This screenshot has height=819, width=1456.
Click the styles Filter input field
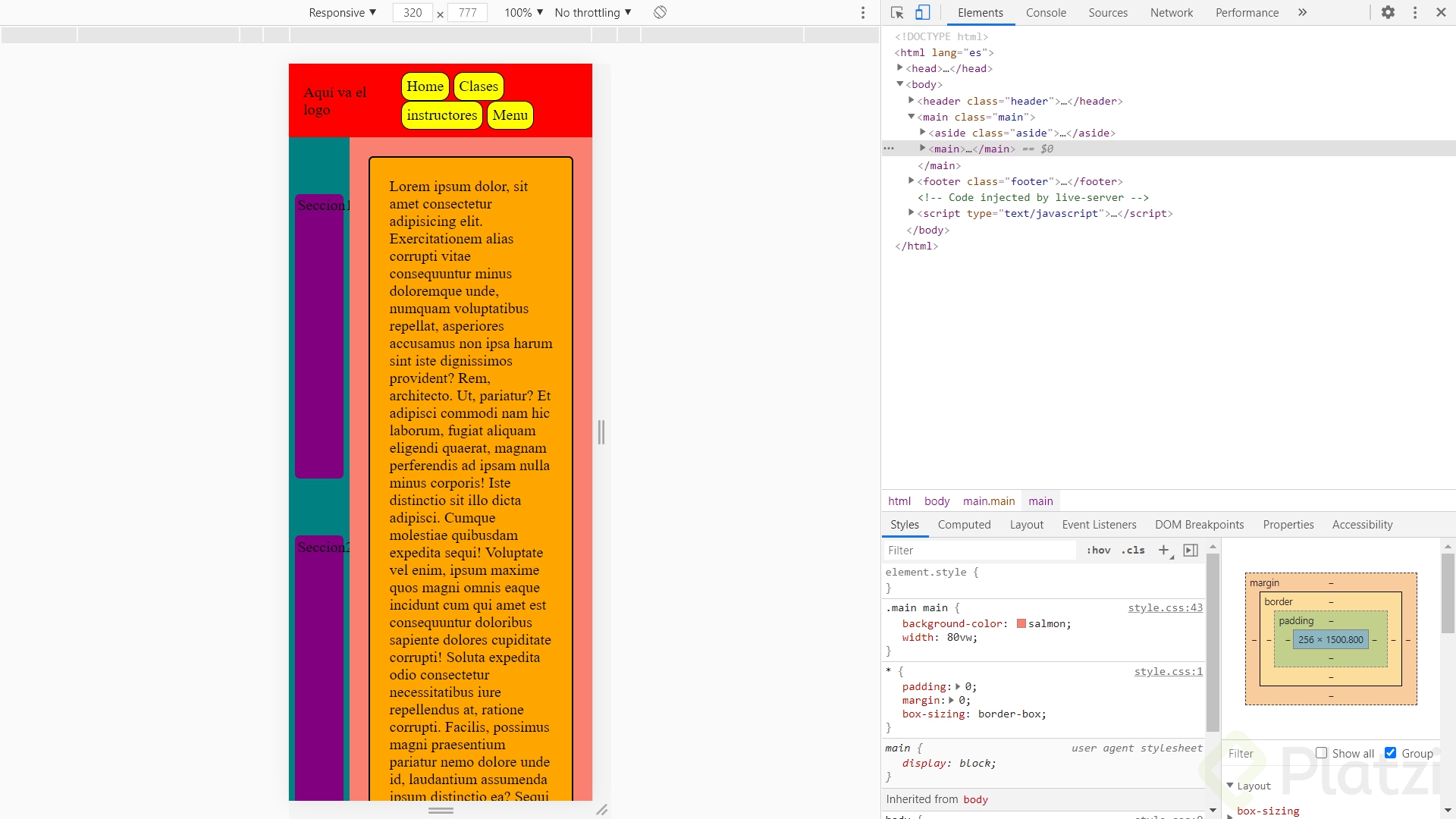(x=978, y=550)
